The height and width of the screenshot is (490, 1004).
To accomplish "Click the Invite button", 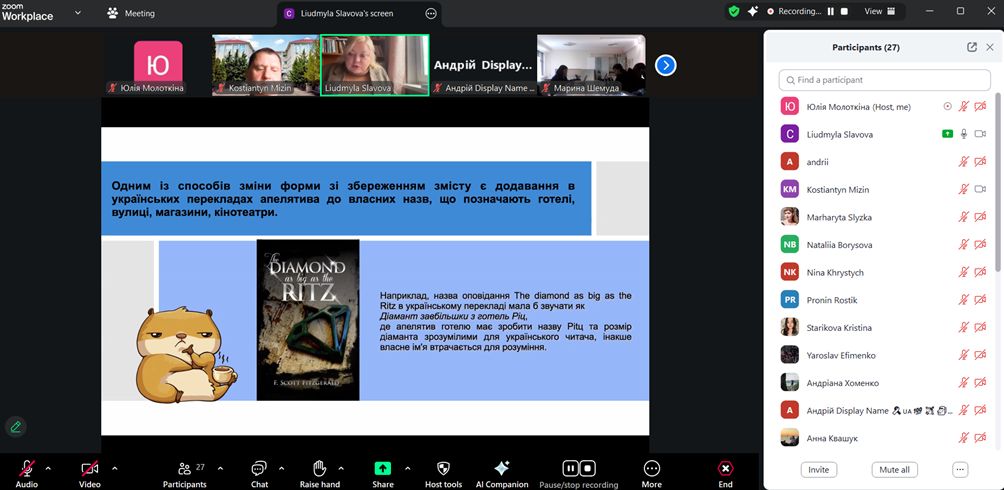I will click(818, 469).
